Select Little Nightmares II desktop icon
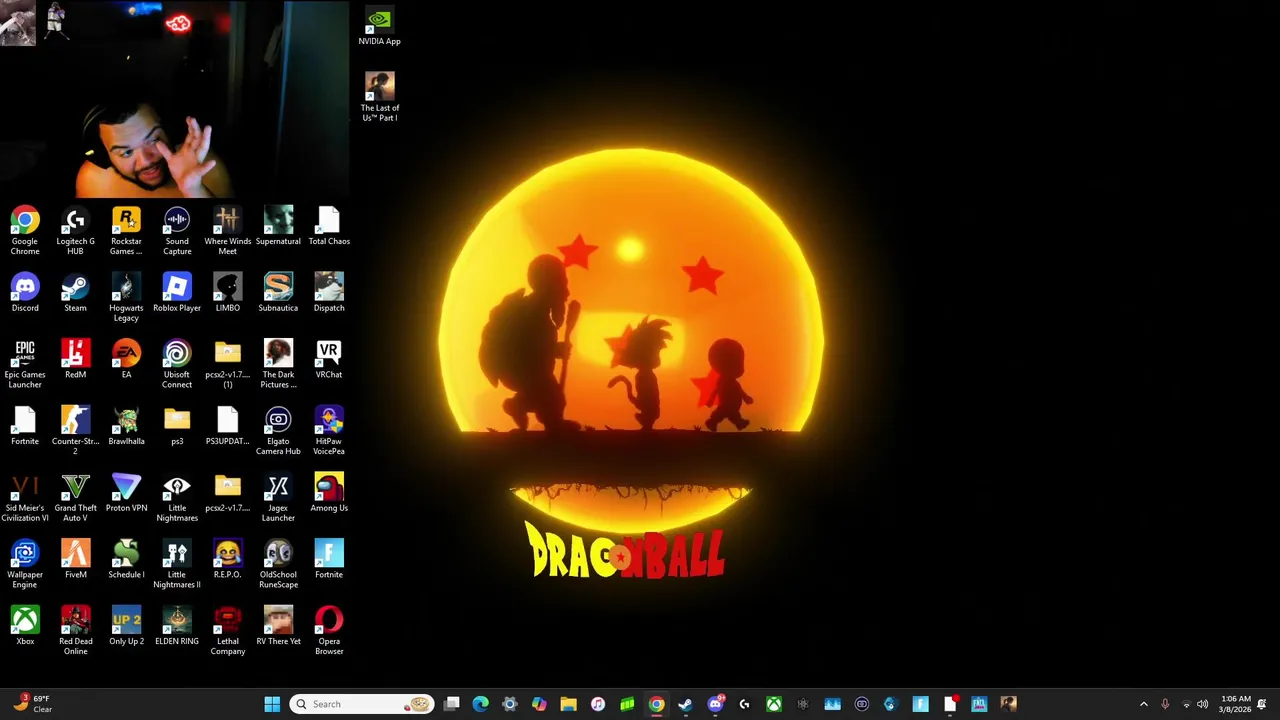The image size is (1280, 720). click(x=177, y=564)
